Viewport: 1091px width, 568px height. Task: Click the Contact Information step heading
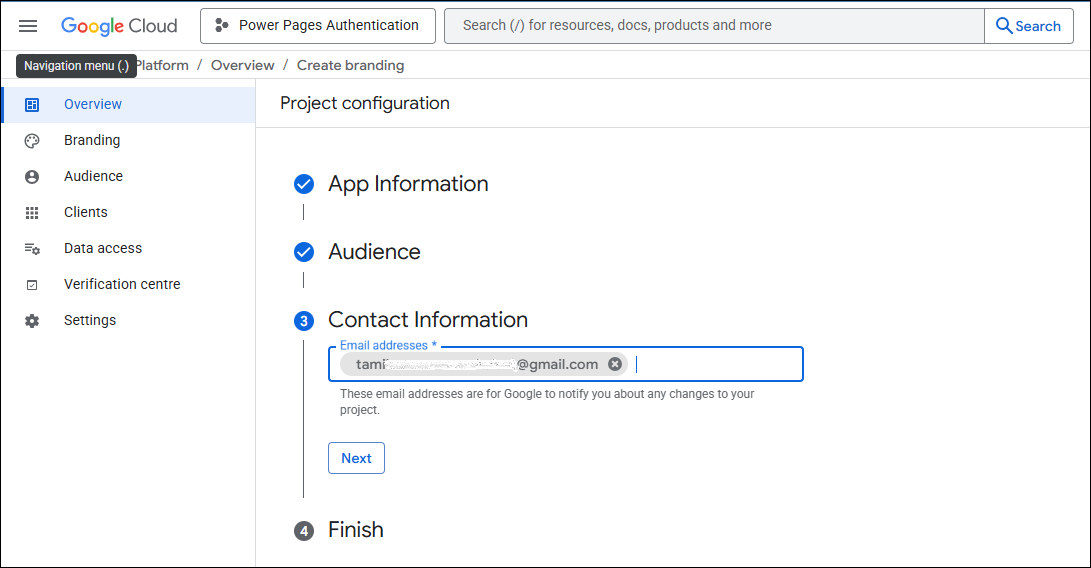(428, 320)
